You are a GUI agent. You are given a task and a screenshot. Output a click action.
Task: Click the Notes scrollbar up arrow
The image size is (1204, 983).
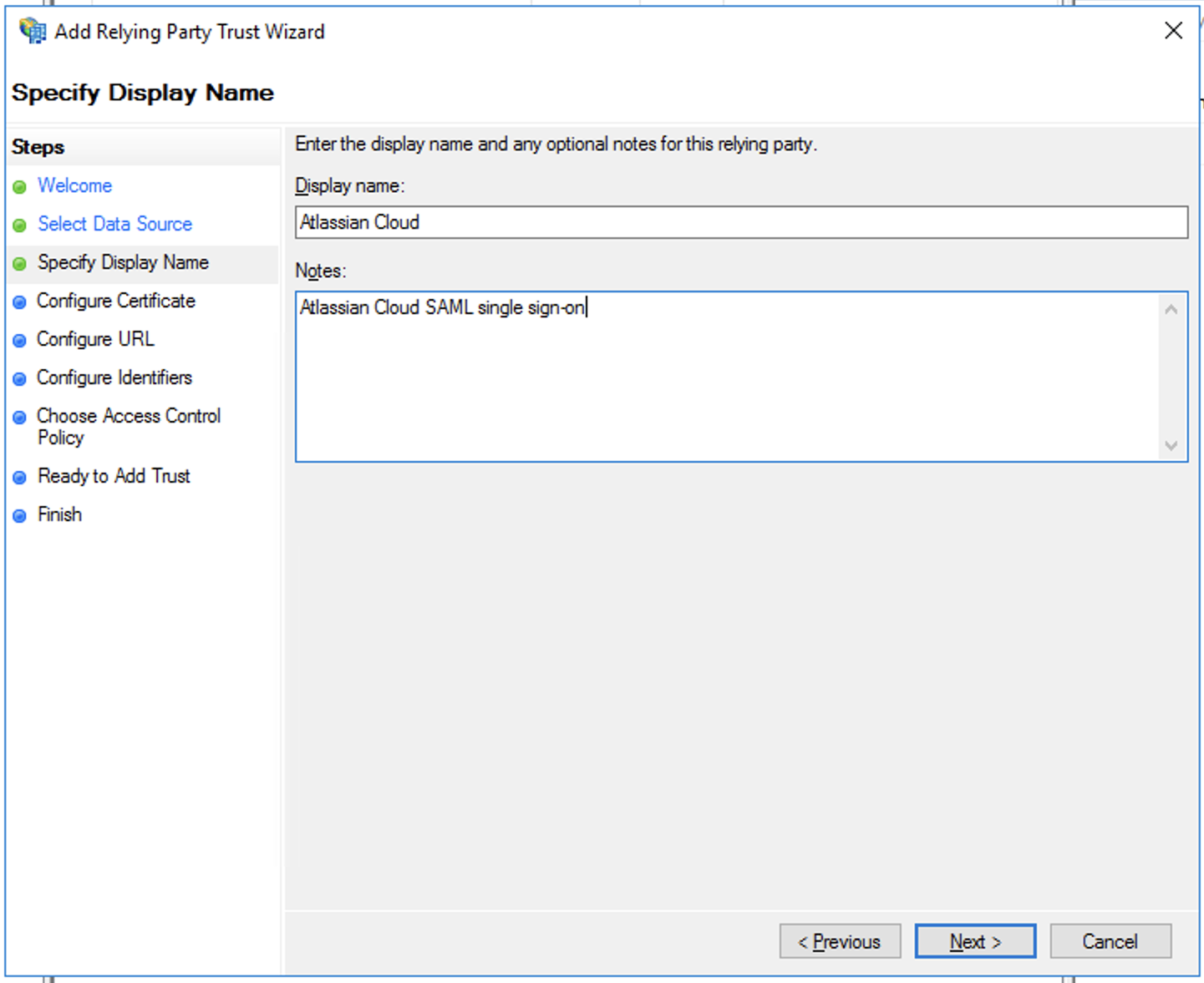pos(1171,310)
